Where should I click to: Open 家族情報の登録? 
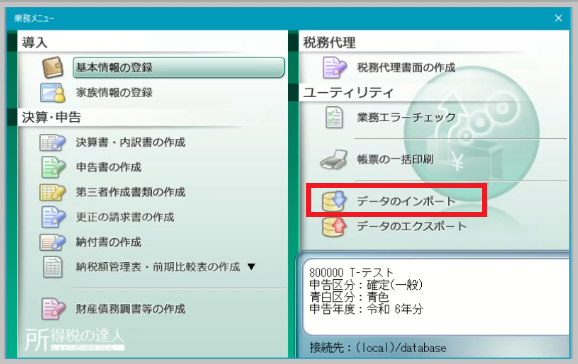click(114, 92)
